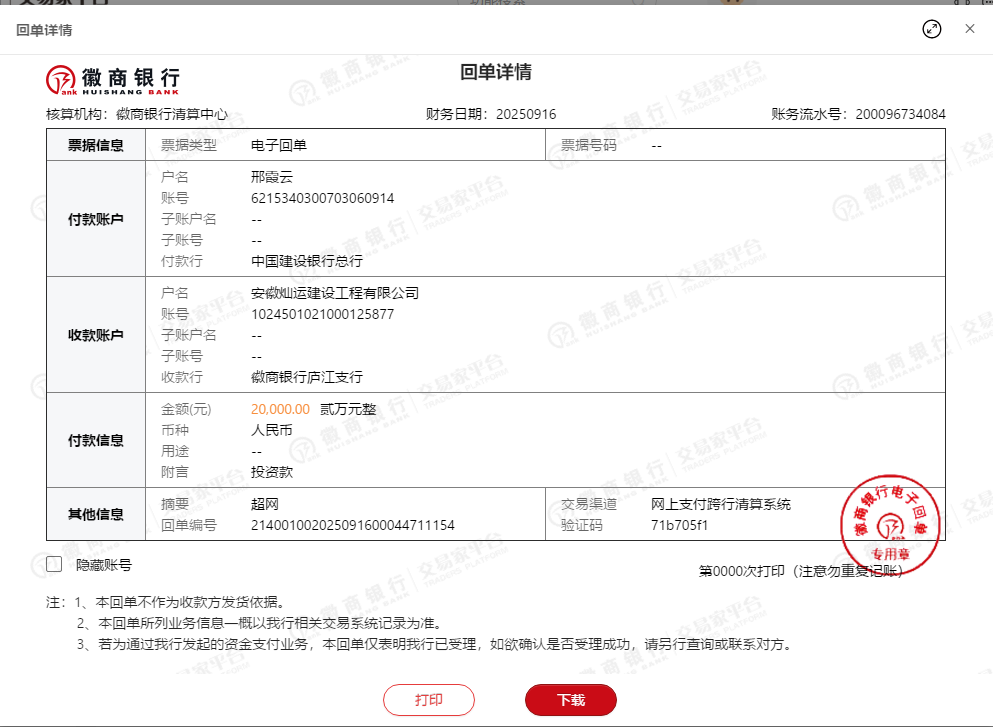Tick the 隐藏账号 checkbox
This screenshot has width=993, height=727.
tap(54, 564)
